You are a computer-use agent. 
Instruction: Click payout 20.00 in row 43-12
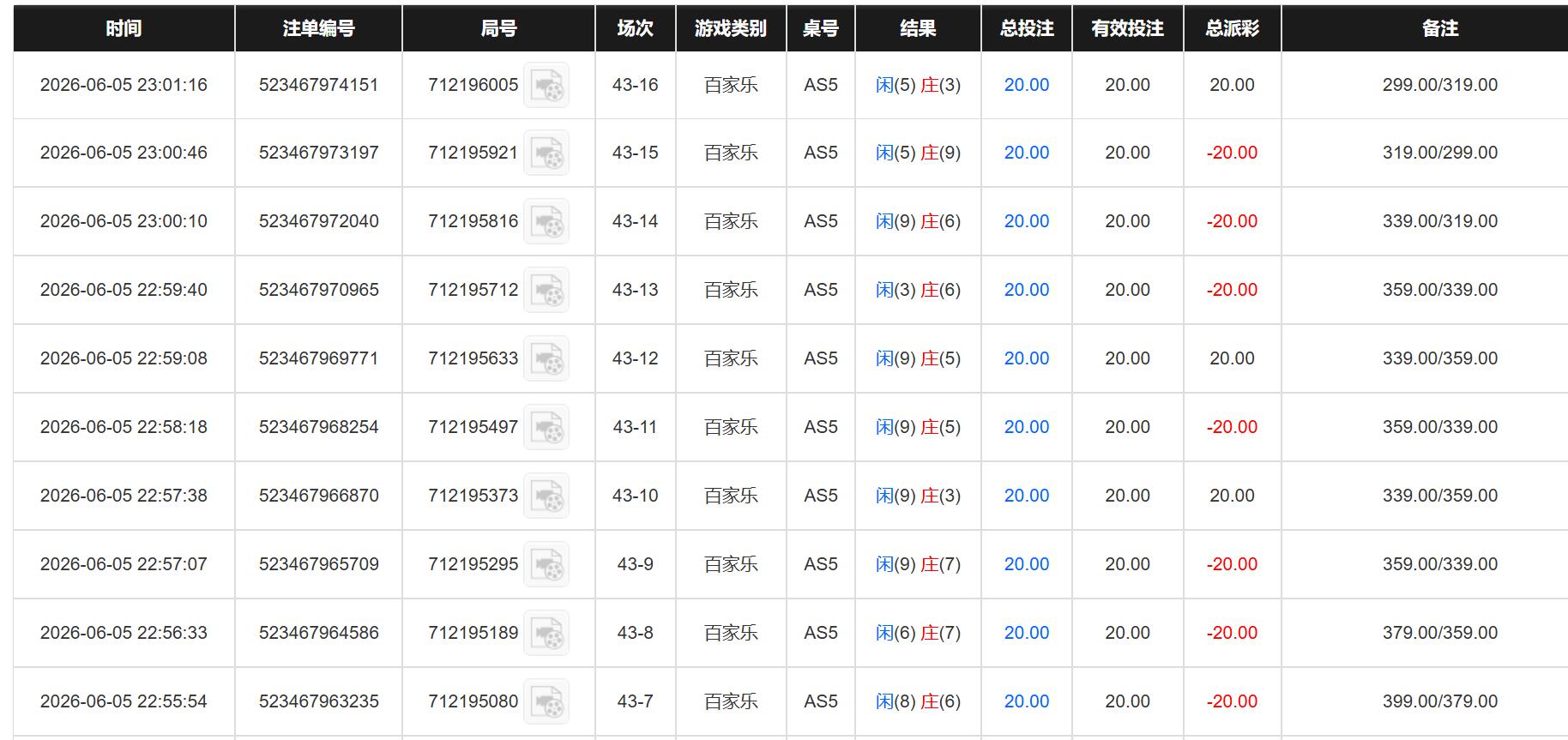coord(1233,358)
